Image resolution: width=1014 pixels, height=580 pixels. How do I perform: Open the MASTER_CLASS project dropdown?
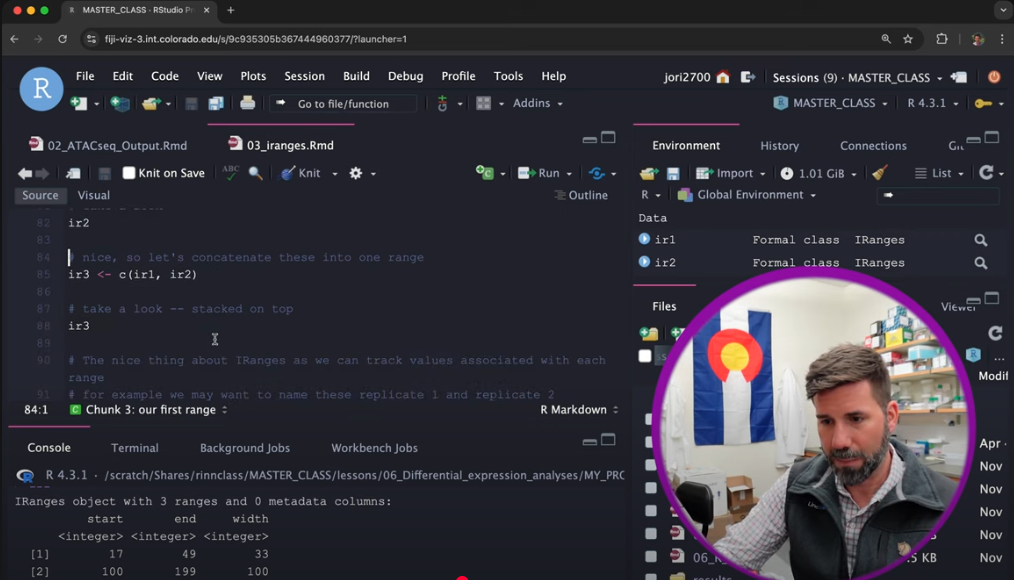tap(833, 103)
